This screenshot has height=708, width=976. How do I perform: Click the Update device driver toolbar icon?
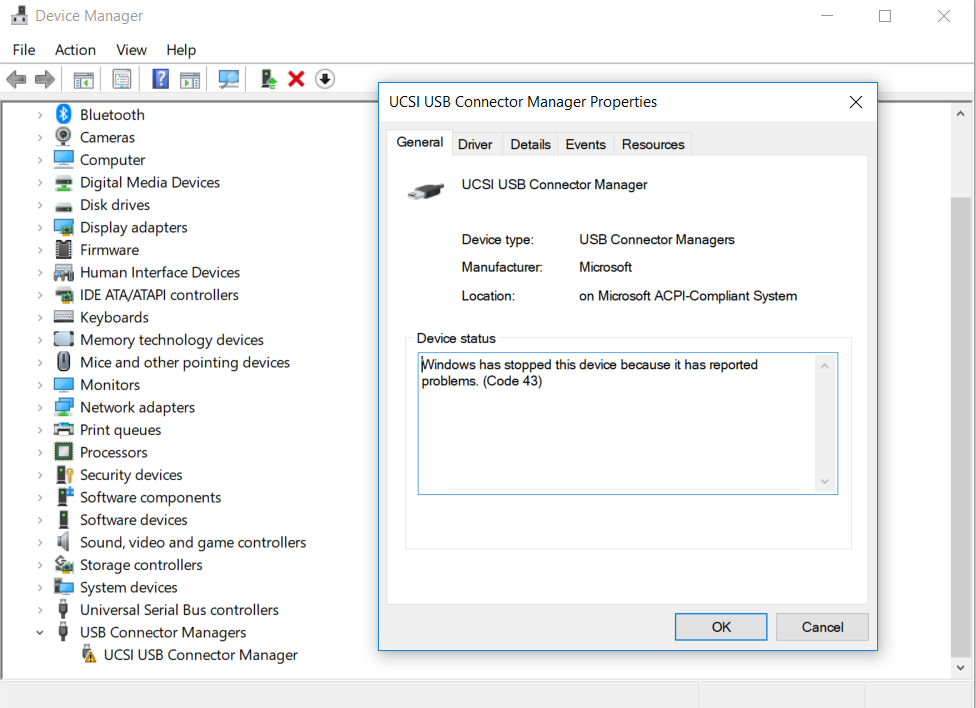[268, 79]
